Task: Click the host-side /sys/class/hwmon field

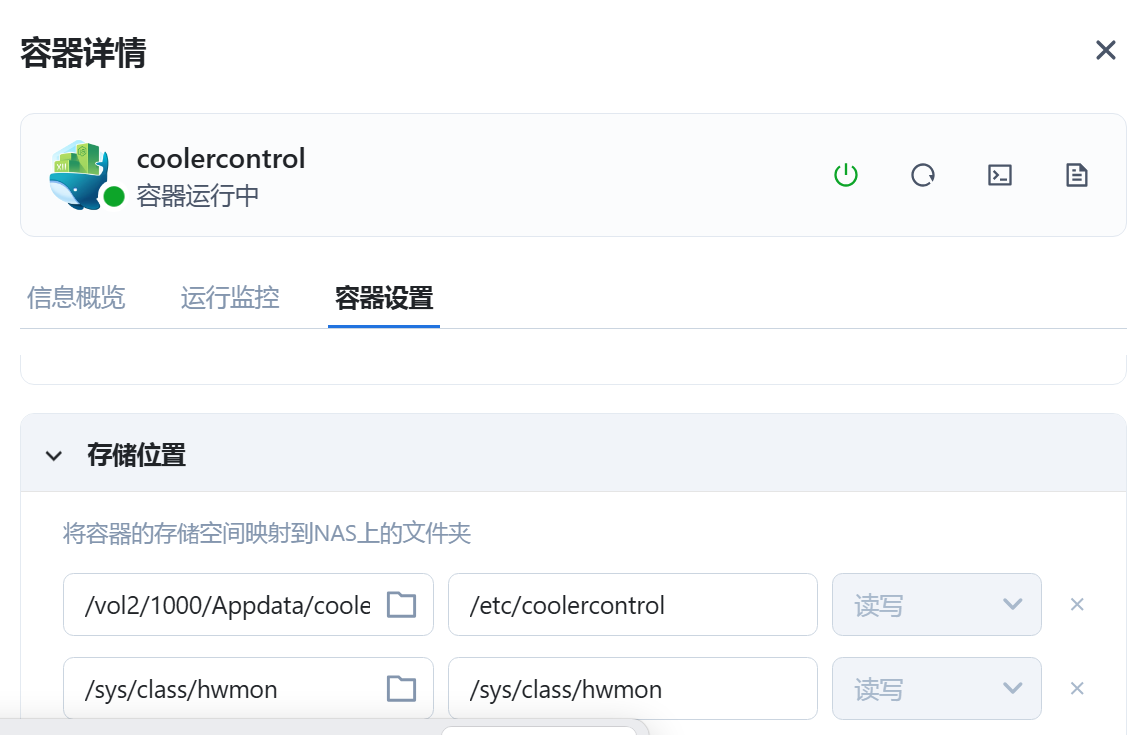Action: [x=248, y=689]
